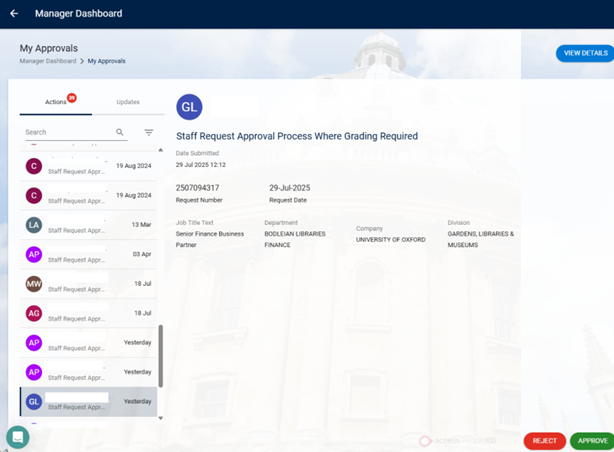Click the back arrow in header
The image size is (614, 452).
coord(14,14)
